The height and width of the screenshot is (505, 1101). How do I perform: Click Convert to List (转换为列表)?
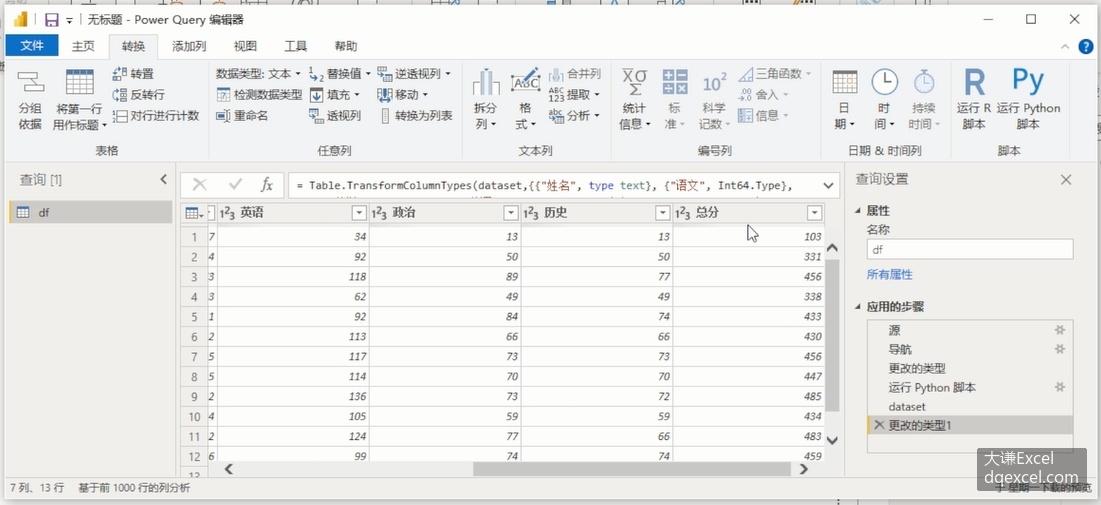click(416, 116)
